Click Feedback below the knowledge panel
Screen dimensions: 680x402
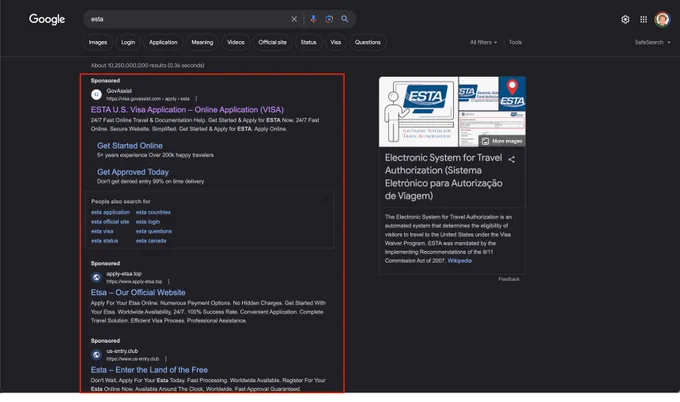point(509,279)
